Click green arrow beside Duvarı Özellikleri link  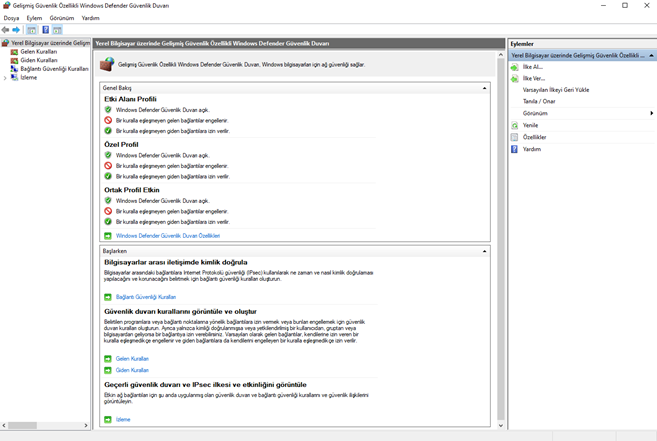108,236
